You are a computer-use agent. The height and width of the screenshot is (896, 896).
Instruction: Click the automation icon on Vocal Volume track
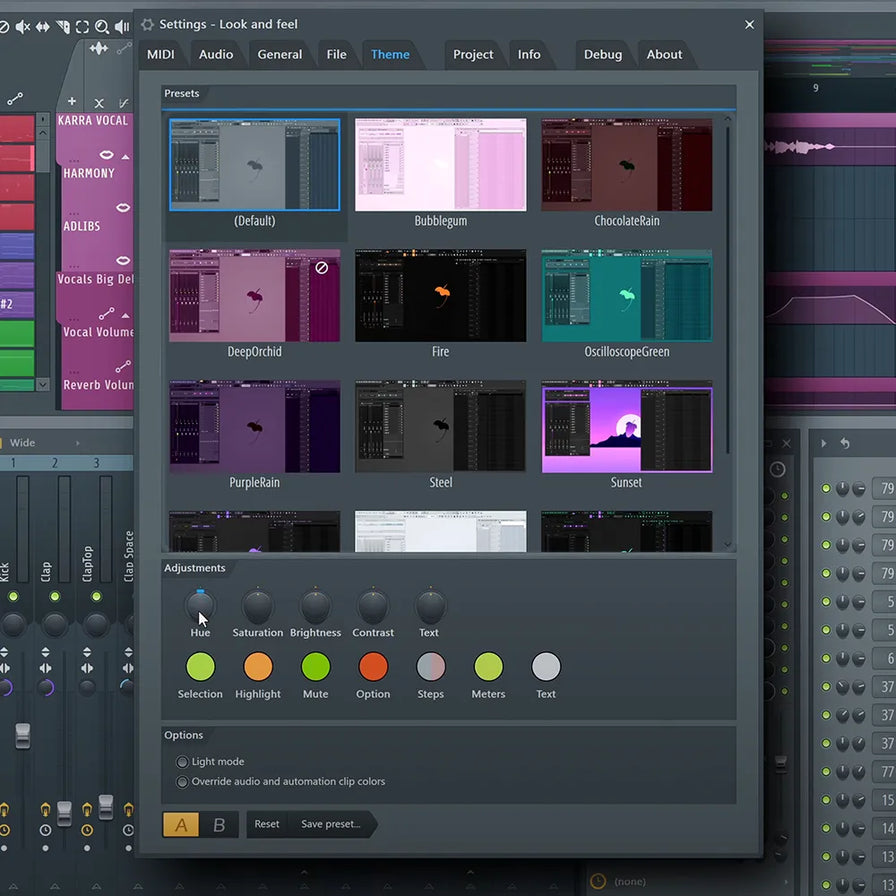click(x=106, y=314)
